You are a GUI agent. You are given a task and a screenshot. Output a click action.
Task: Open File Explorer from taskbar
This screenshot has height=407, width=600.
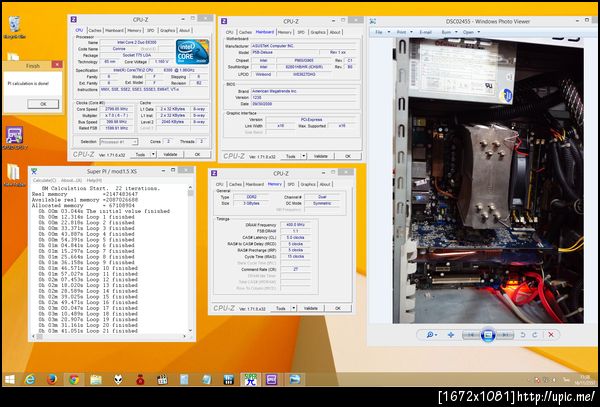pyautogui.click(x=96, y=379)
